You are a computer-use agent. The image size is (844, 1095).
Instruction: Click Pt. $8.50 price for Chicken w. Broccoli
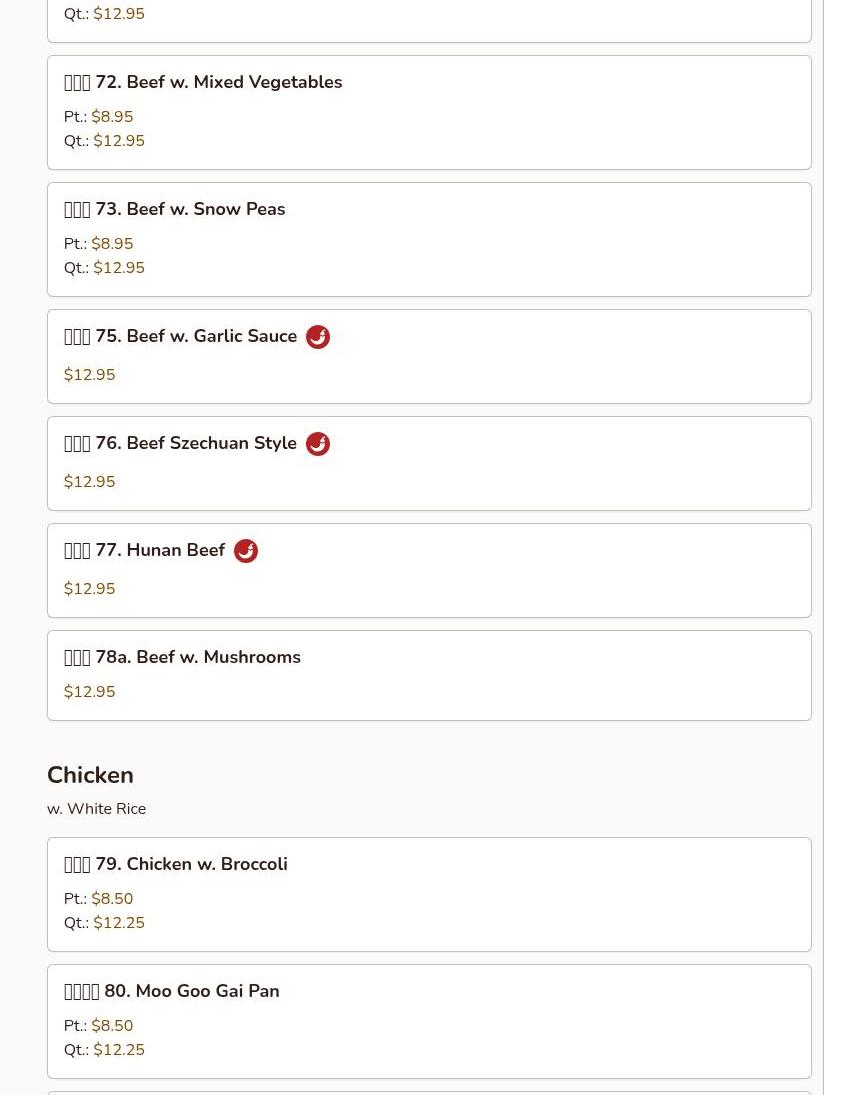pos(98,899)
